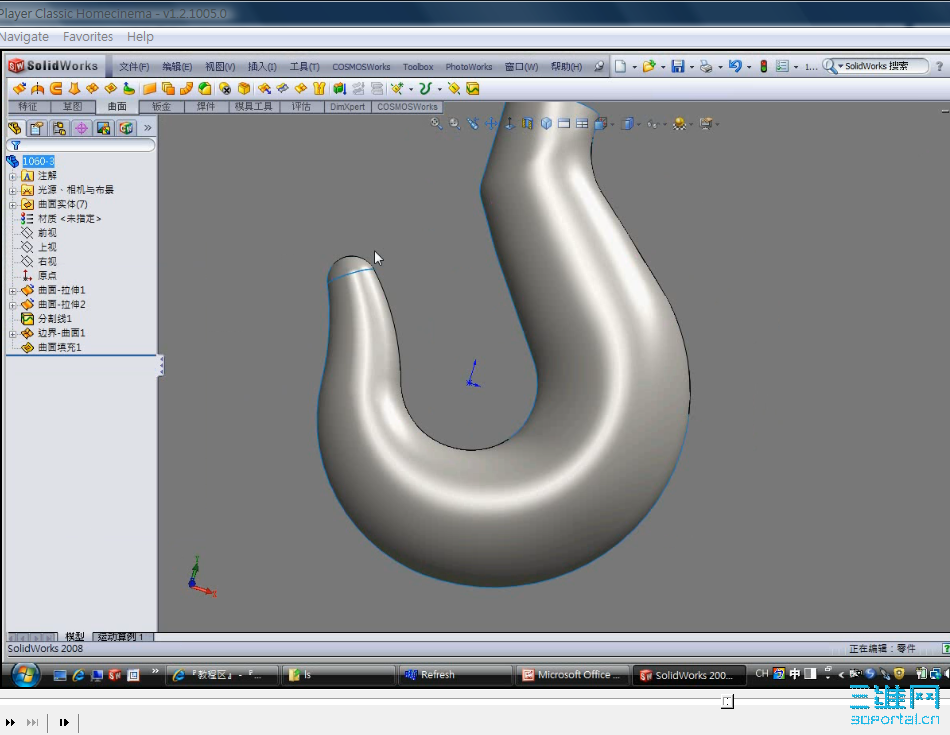Open the 工具(T) menu
950x735 pixels.
coord(304,67)
